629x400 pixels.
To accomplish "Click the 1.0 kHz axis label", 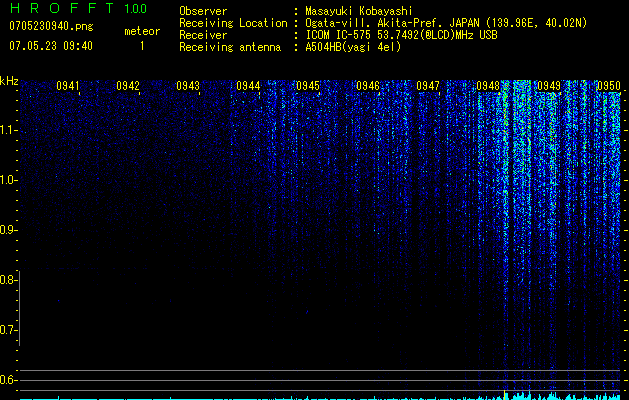I will click(8, 180).
